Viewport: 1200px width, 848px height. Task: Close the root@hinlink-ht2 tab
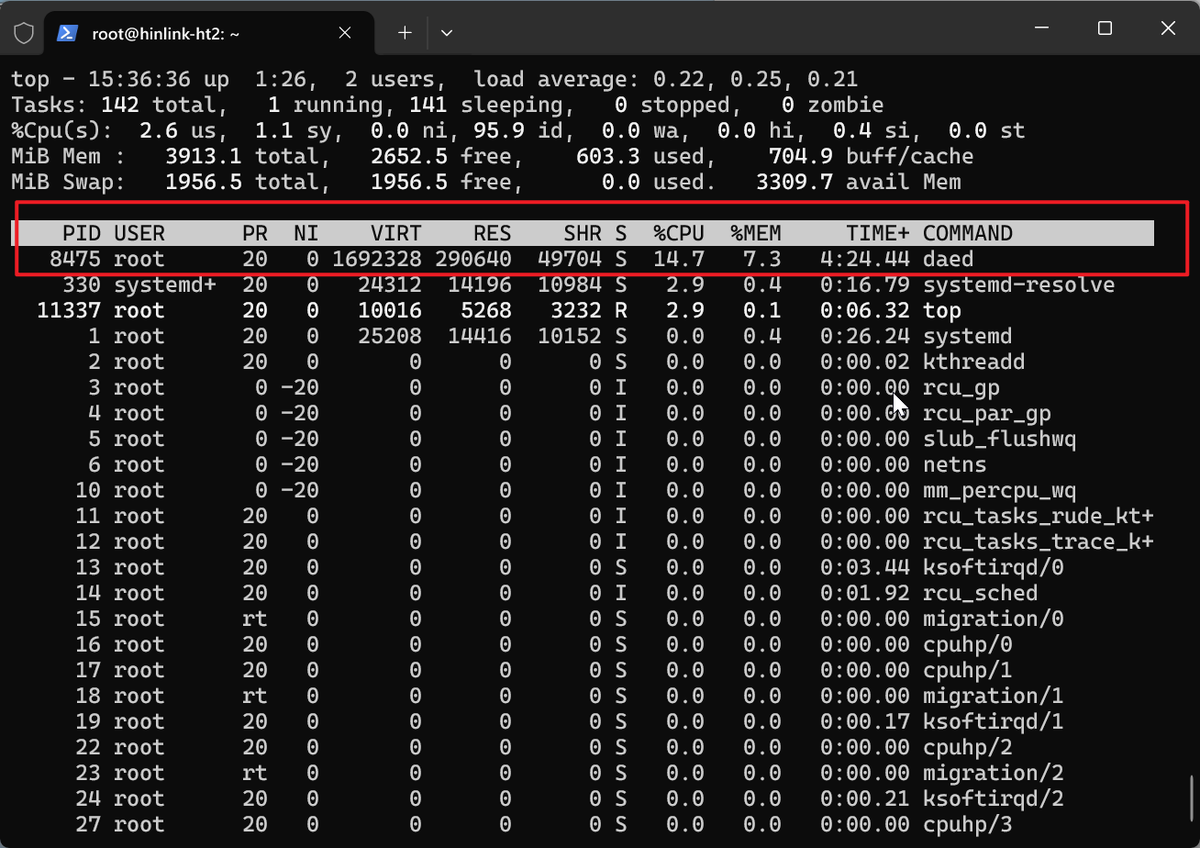tap(345, 33)
